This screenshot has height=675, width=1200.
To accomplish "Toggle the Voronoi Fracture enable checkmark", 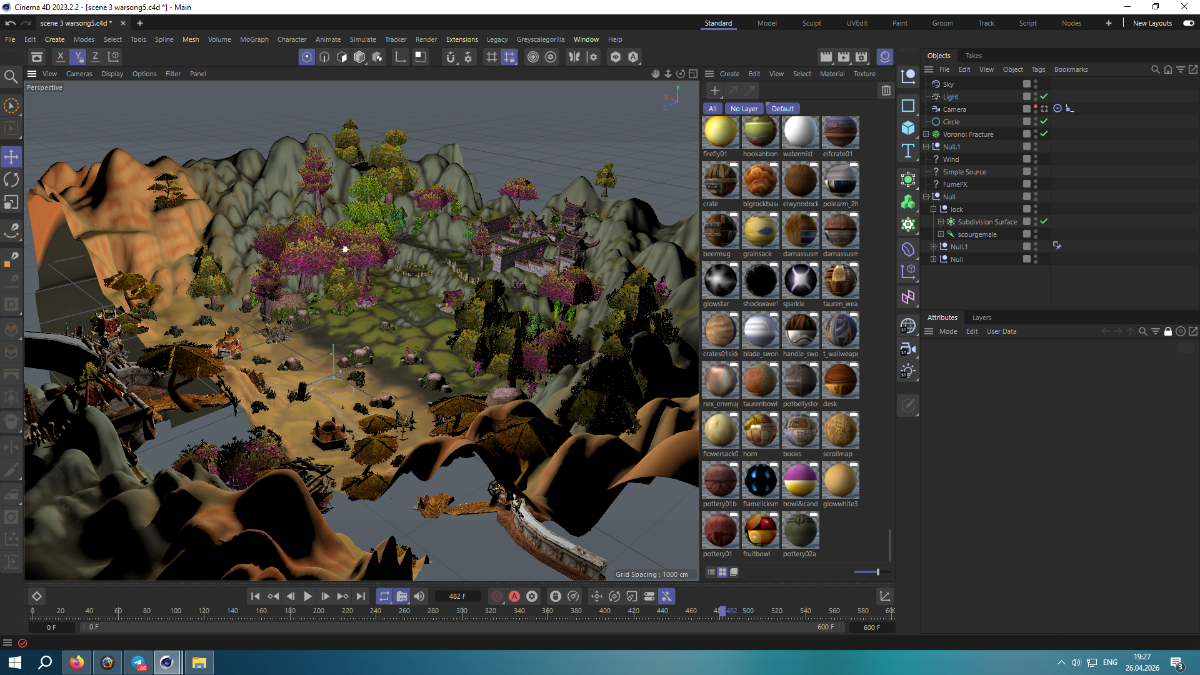I will click(x=1044, y=134).
